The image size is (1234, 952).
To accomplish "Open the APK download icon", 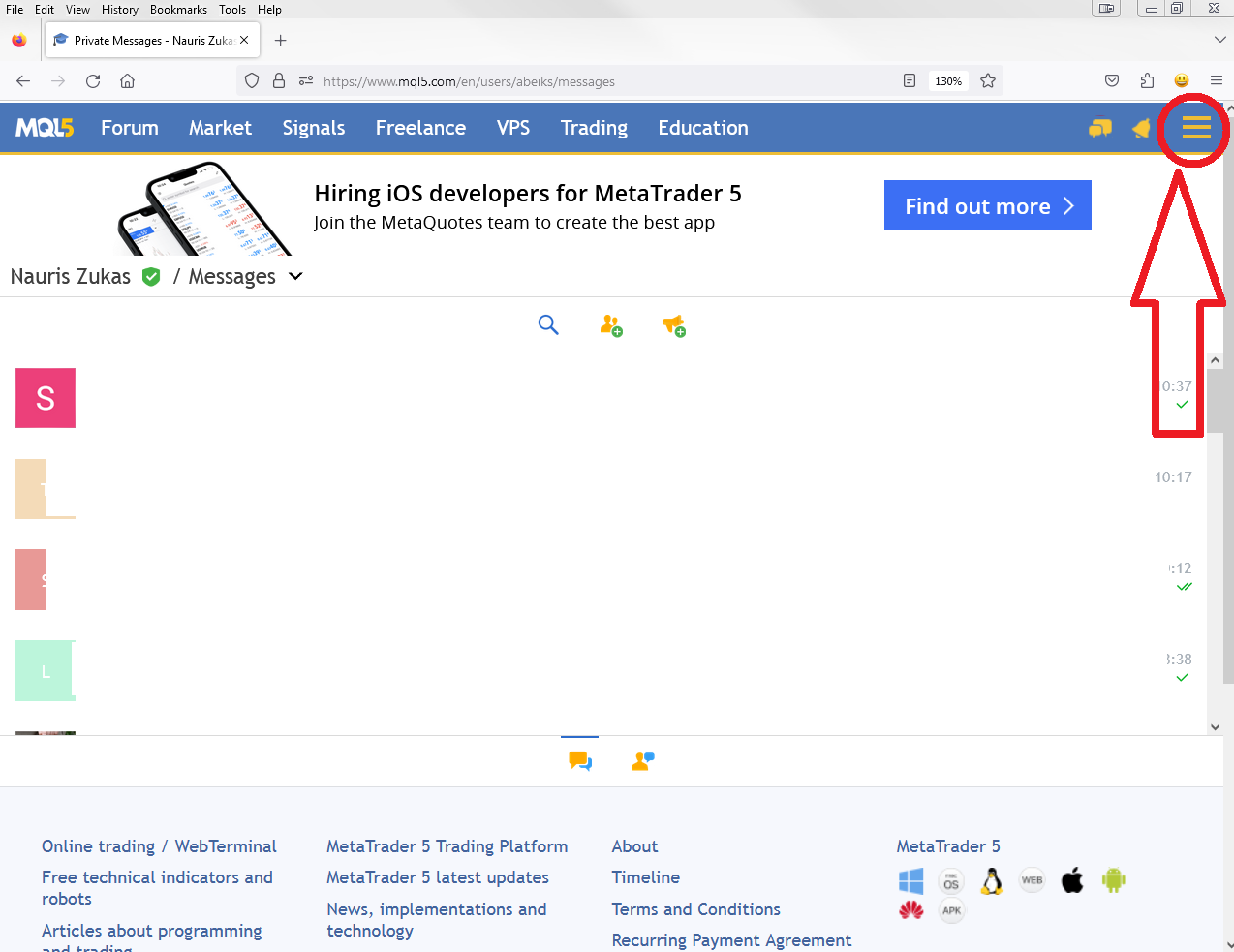I will 952,910.
